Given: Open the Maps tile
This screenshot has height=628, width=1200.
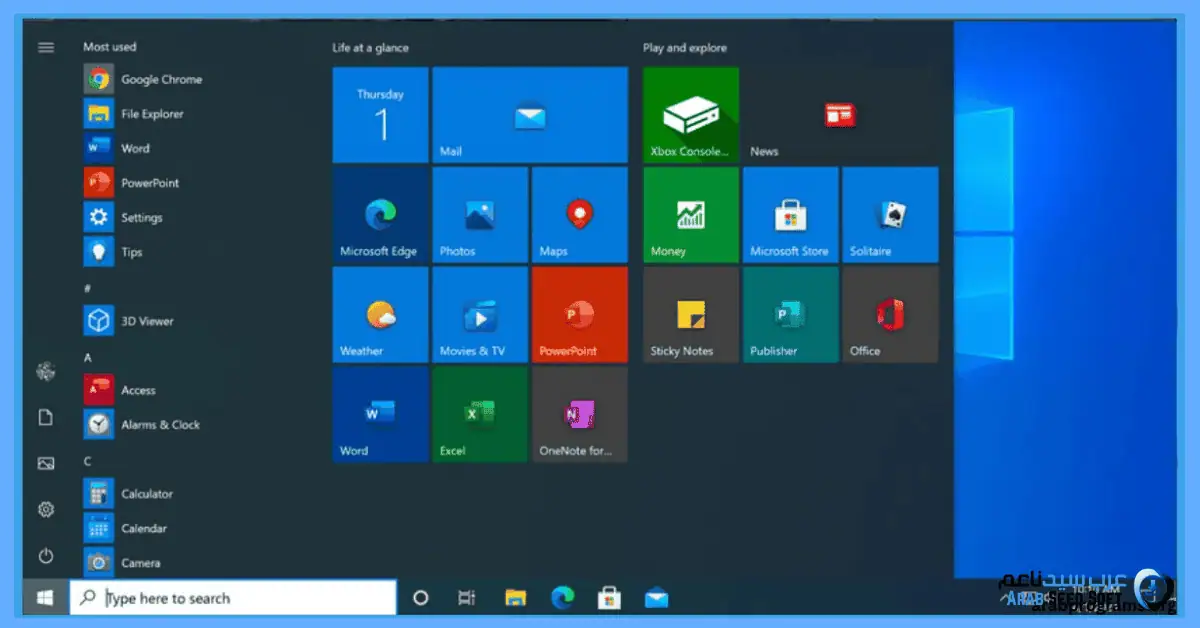Looking at the screenshot, I should [x=580, y=215].
